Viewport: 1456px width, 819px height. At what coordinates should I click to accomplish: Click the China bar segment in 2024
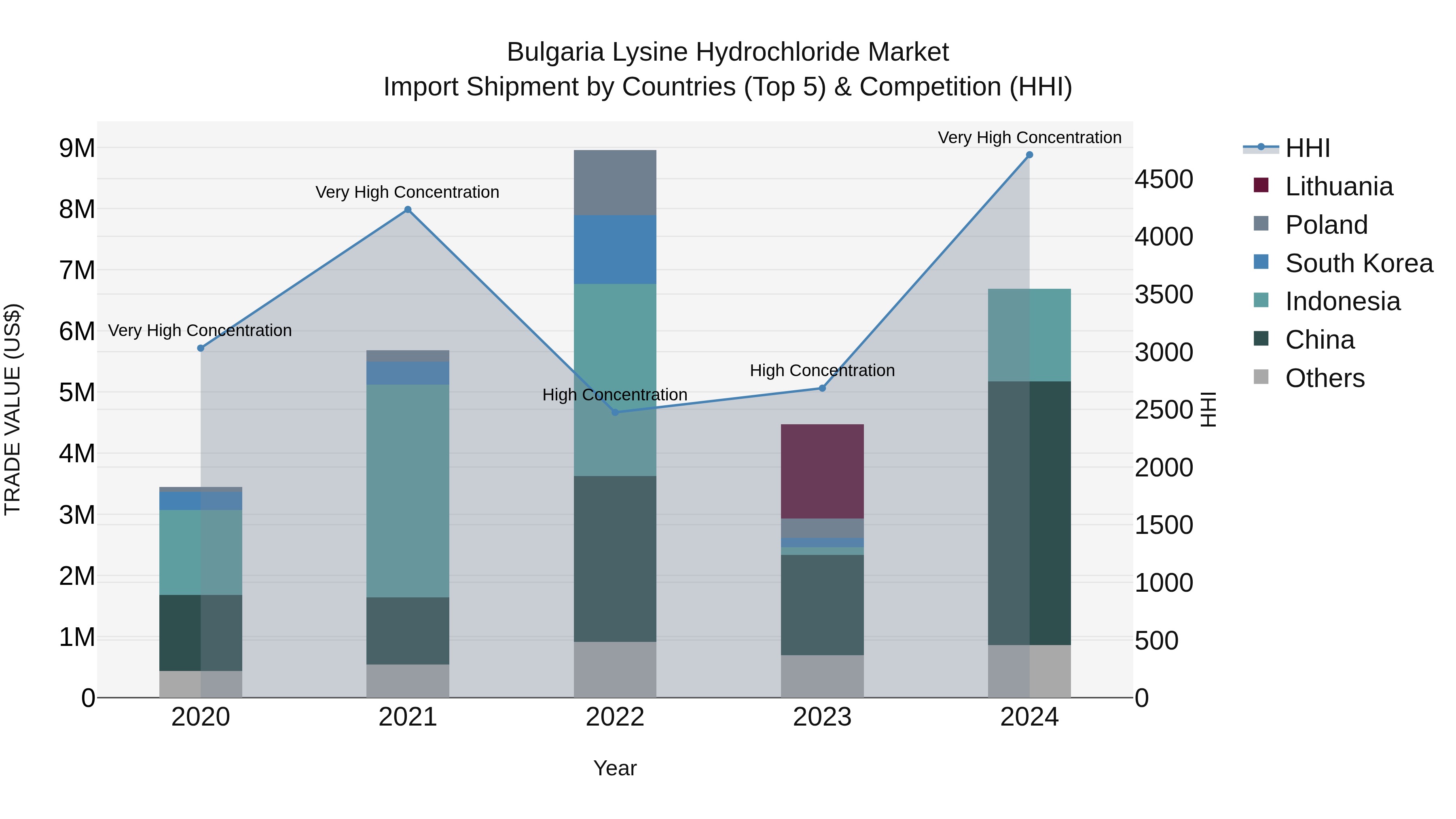click(x=1030, y=513)
